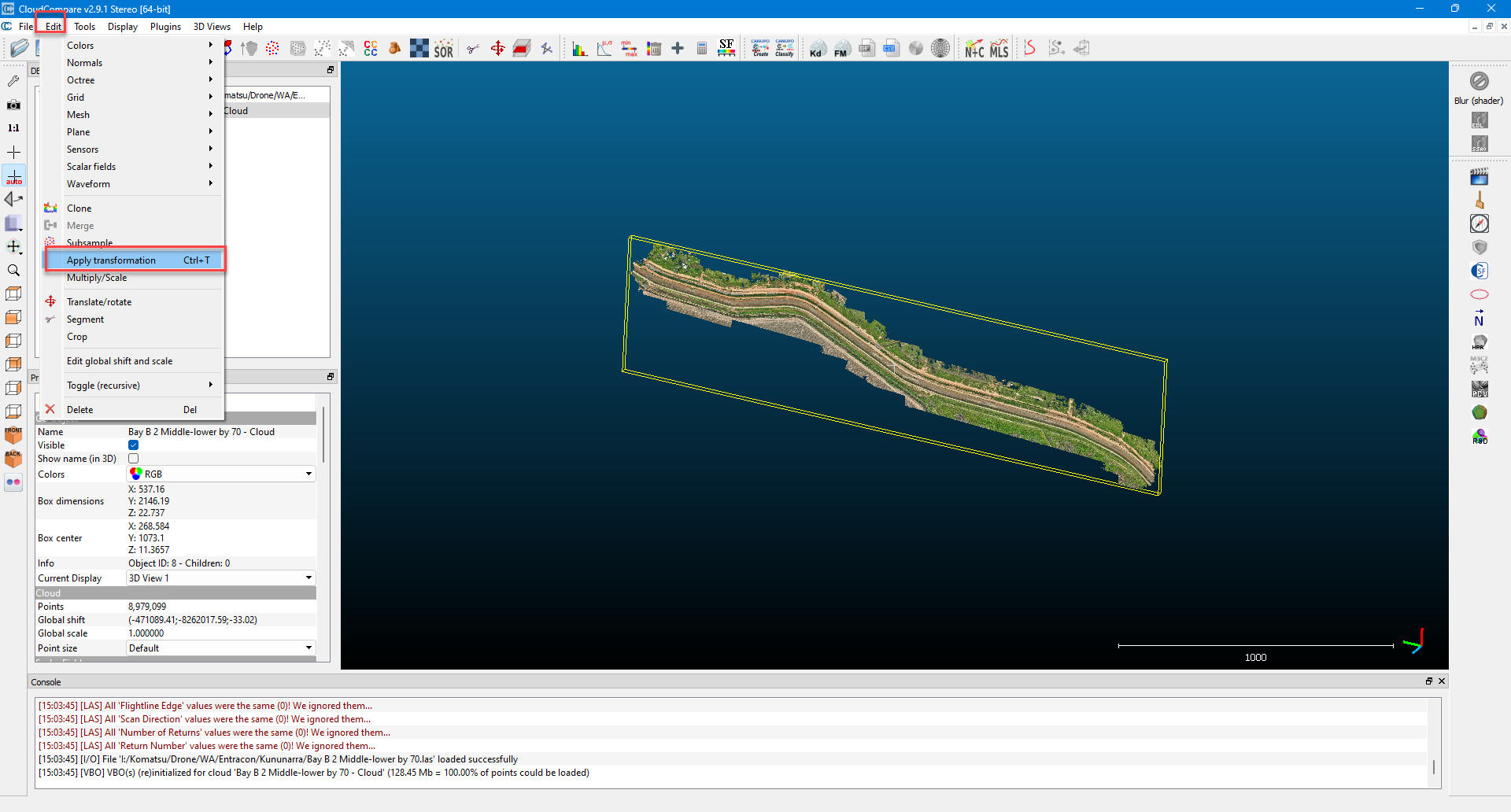Click the EDL shader icon

(1480, 120)
